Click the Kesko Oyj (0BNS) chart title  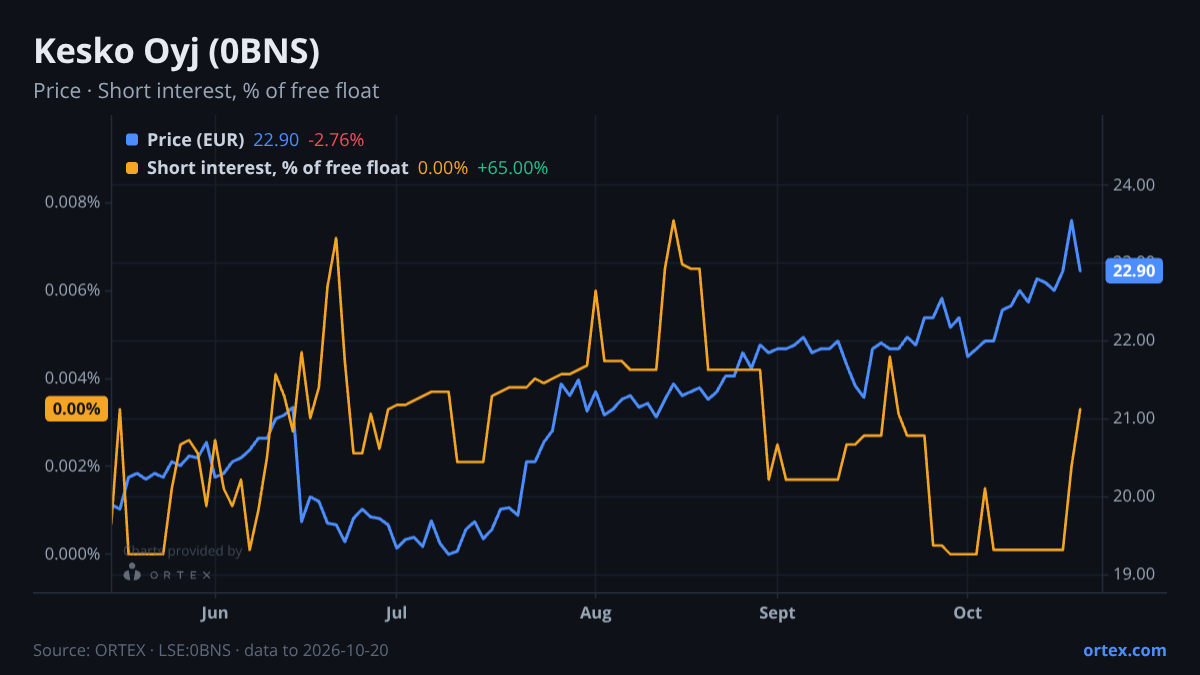pyautogui.click(x=177, y=50)
